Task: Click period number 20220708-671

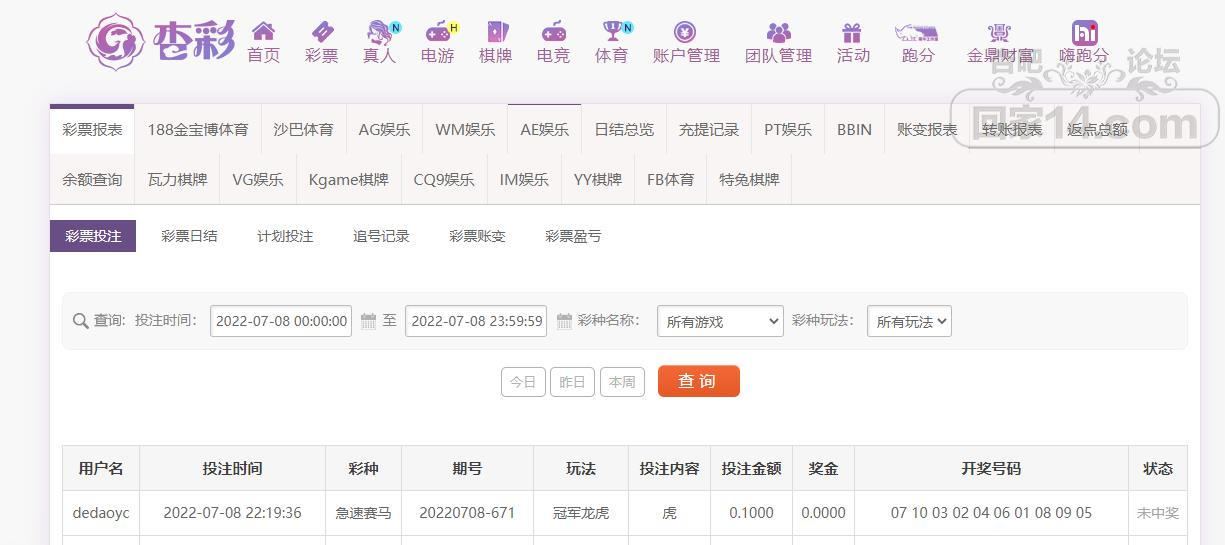Action: click(467, 513)
